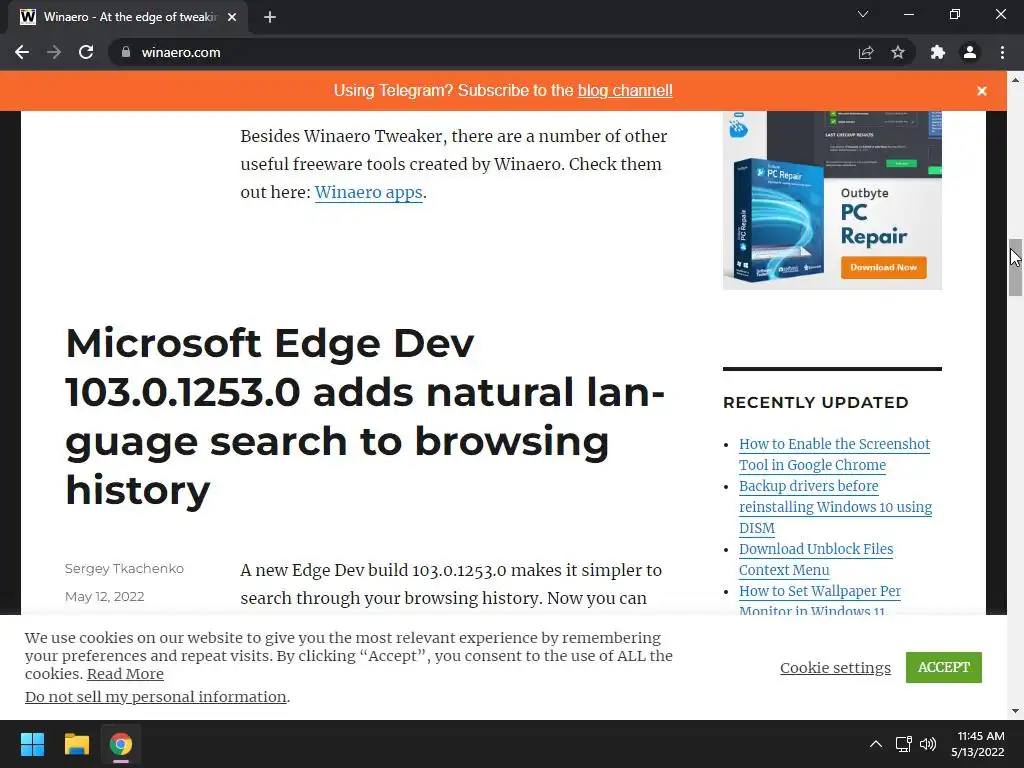Click the scrollbar down arrow

point(1015,711)
